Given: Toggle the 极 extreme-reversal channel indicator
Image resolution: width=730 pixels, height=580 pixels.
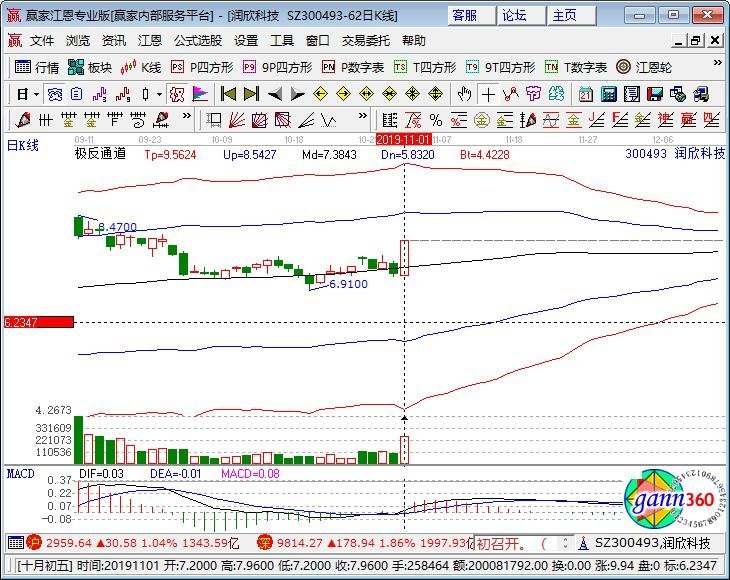Looking at the screenshot, I should [x=177, y=94].
